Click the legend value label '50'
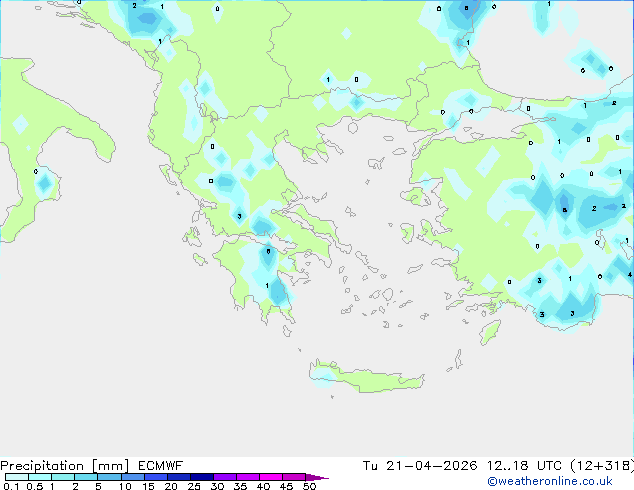 coord(310,486)
